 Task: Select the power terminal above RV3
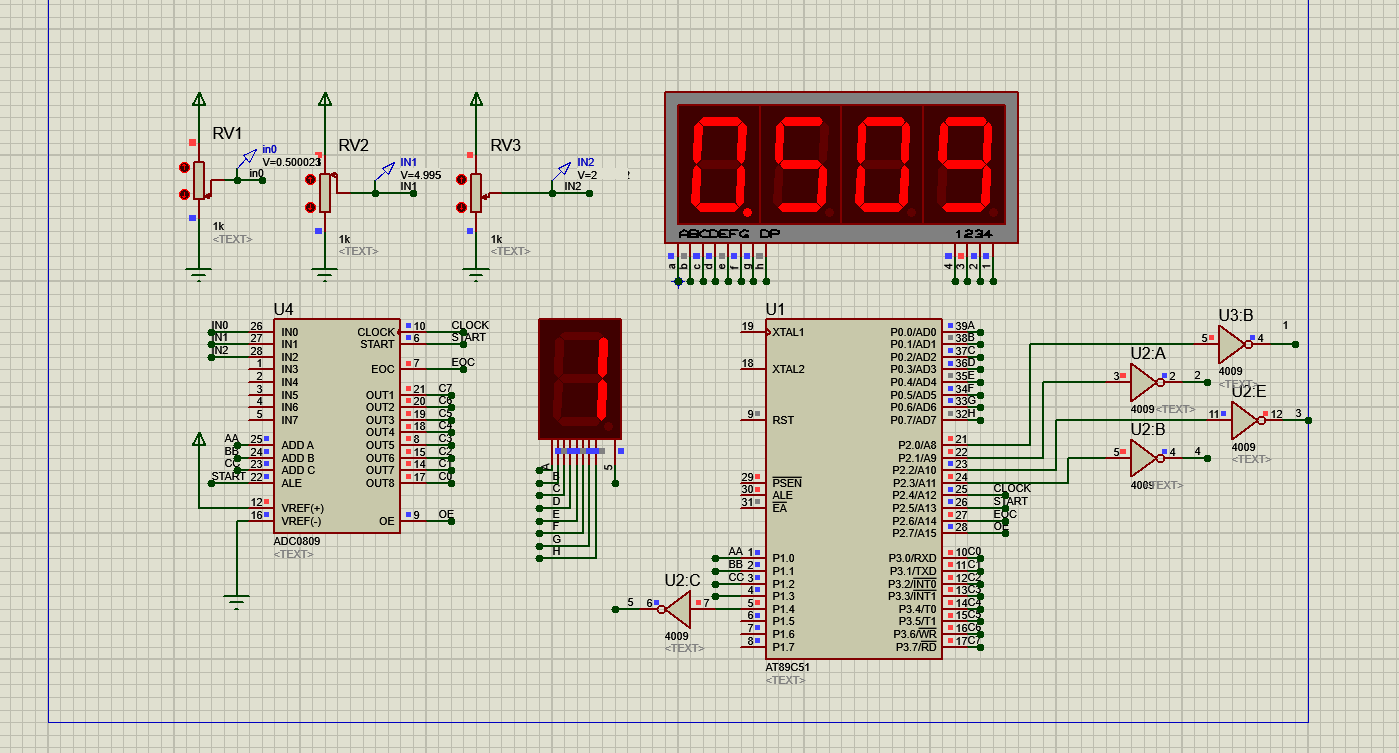click(x=476, y=99)
